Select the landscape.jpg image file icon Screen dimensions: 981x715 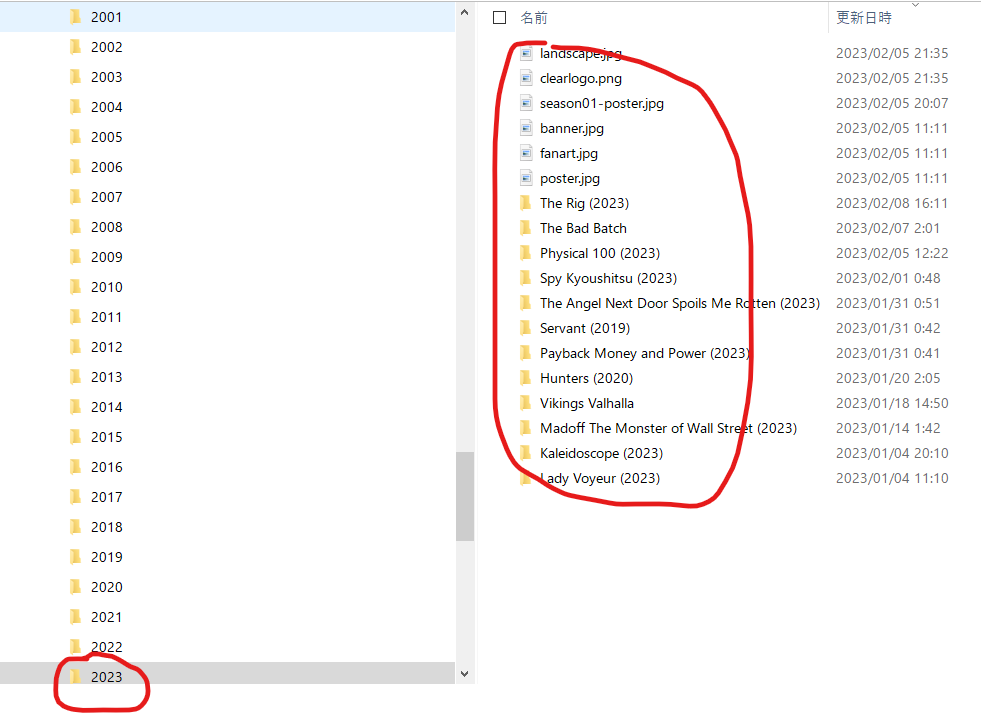(526, 53)
